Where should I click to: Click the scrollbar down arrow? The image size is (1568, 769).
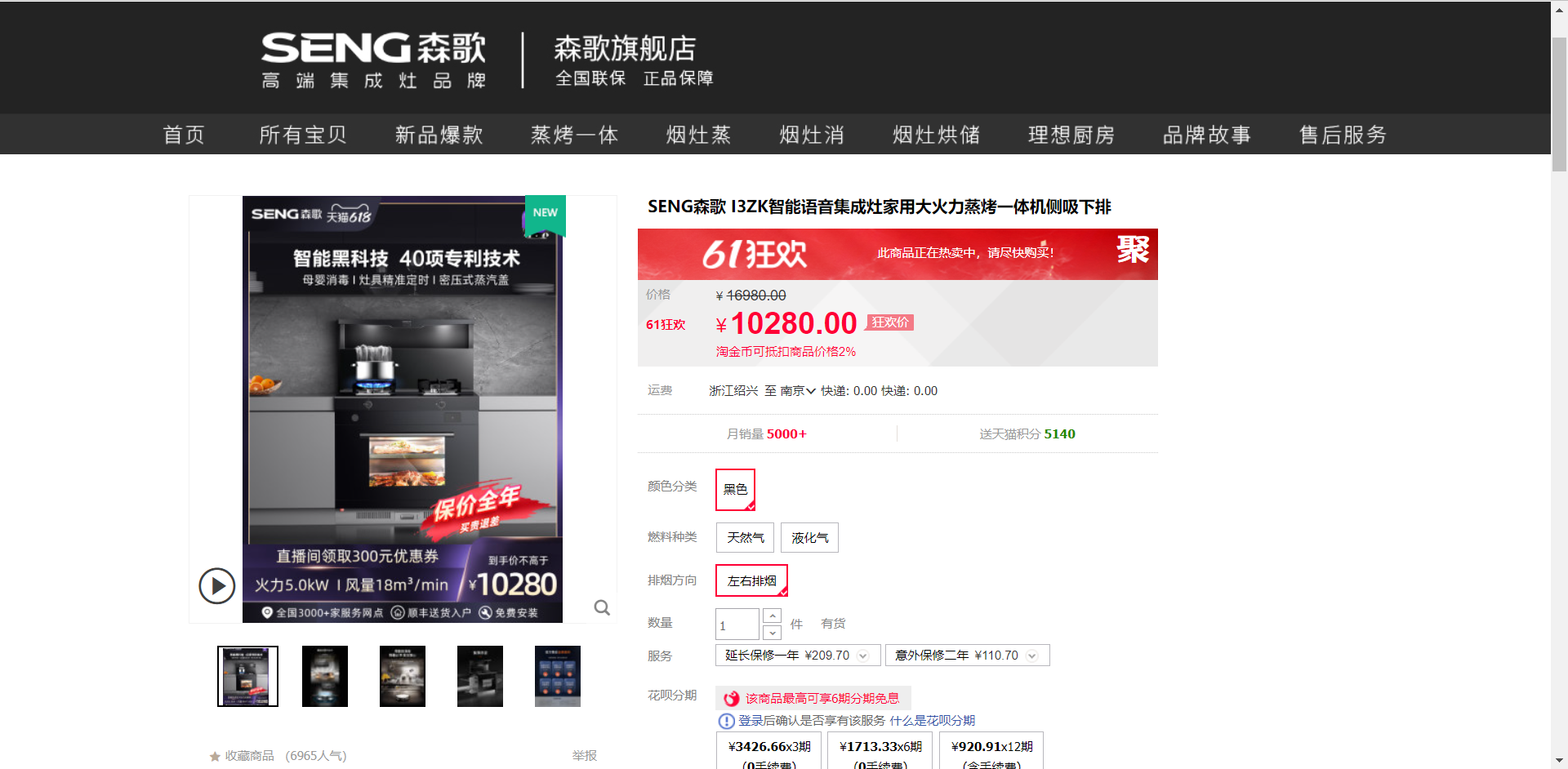tap(1559, 761)
